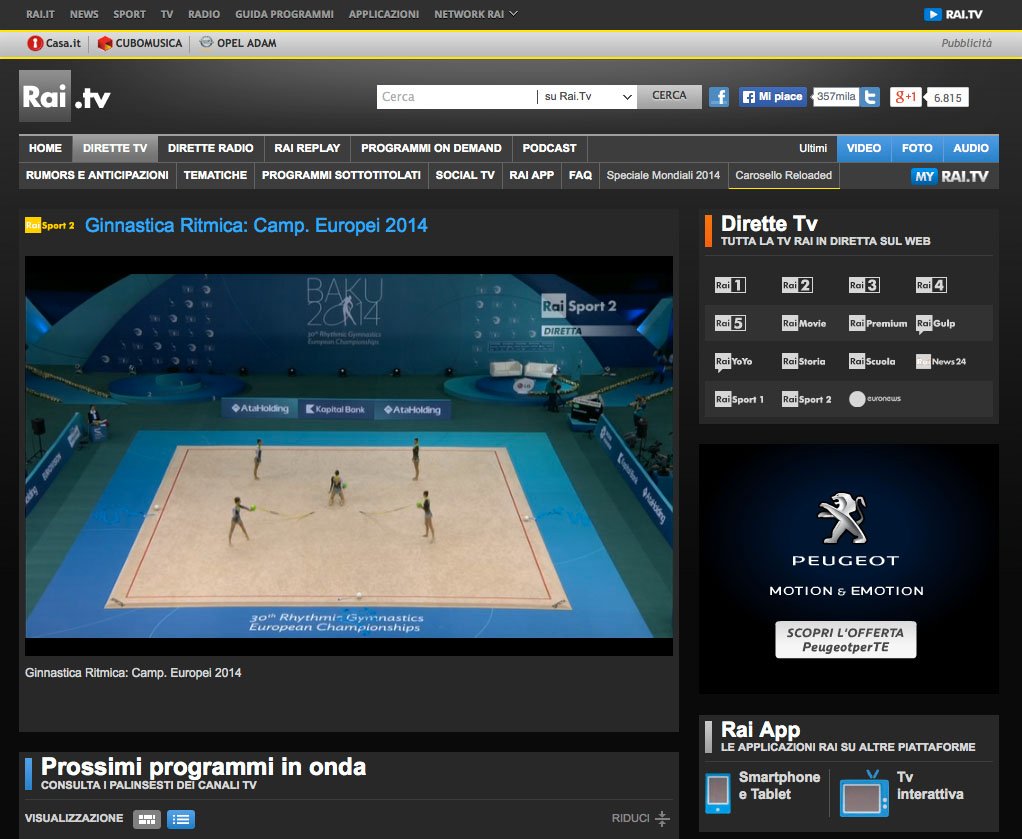Screen dimensions: 1022x839
Task: Collapse the schedule with RIDUCI
Action: click(x=641, y=818)
